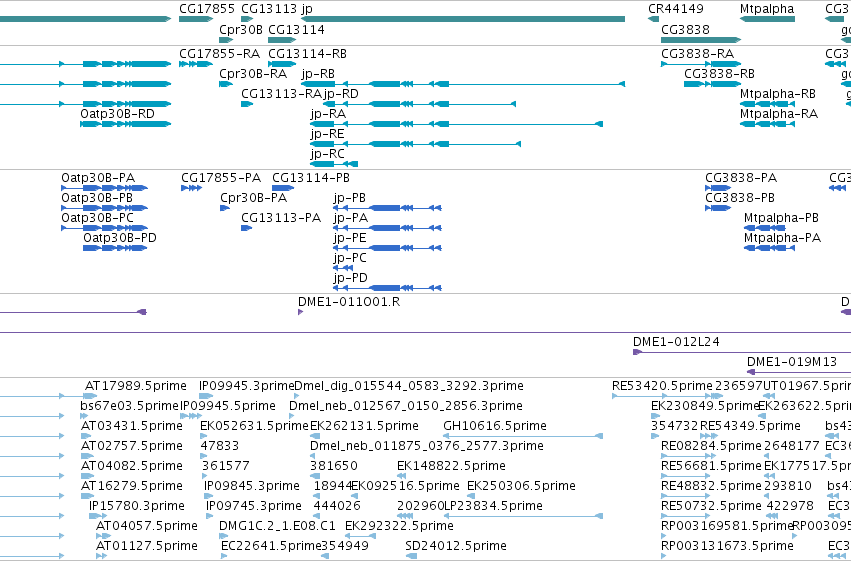Image resolution: width=851 pixels, height=561 pixels.
Task: Select the EK052631.5prime EST
Action: 204,436
